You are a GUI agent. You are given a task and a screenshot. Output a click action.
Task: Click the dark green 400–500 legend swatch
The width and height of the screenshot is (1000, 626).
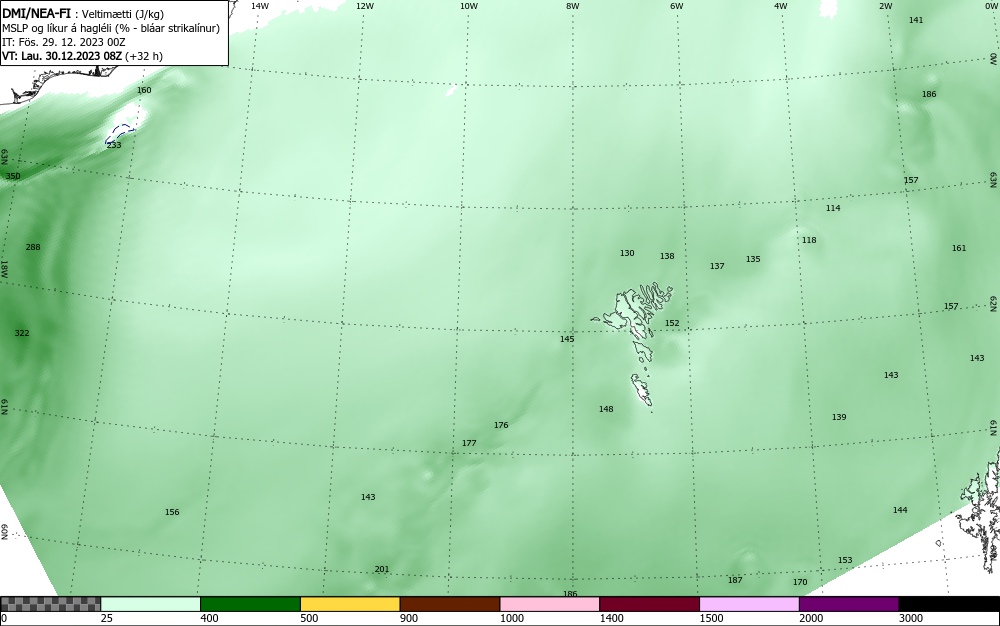coord(250,604)
